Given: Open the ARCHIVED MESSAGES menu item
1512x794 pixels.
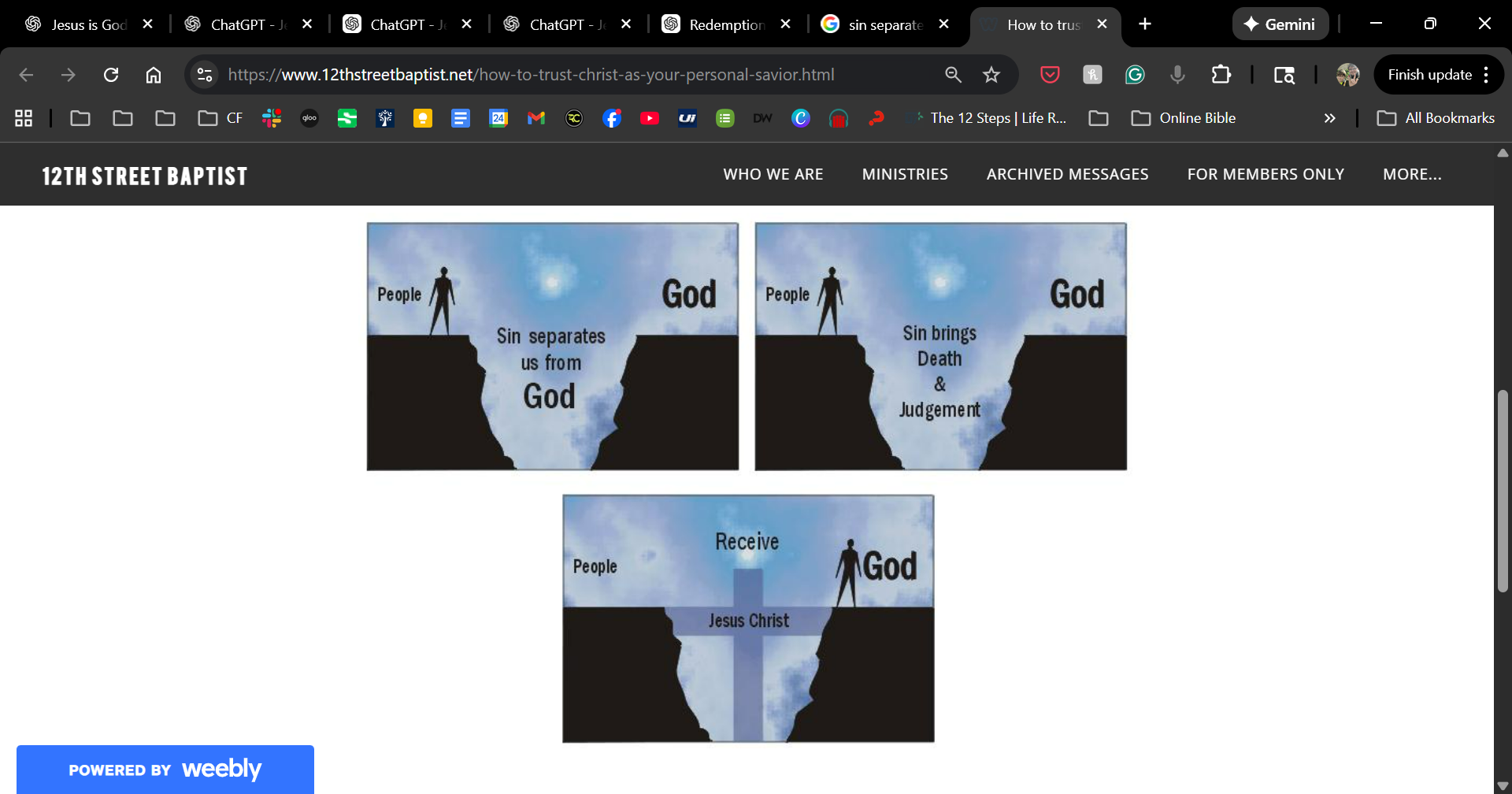Looking at the screenshot, I should [x=1067, y=174].
